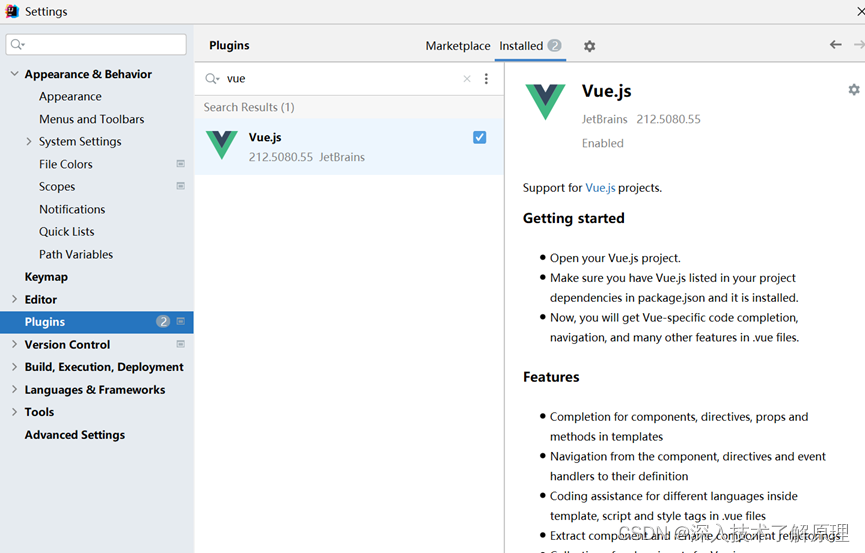Screen dimensions: 865x553
Task: Click version 212.5080.55 in details panel
Action: [x=668, y=119]
